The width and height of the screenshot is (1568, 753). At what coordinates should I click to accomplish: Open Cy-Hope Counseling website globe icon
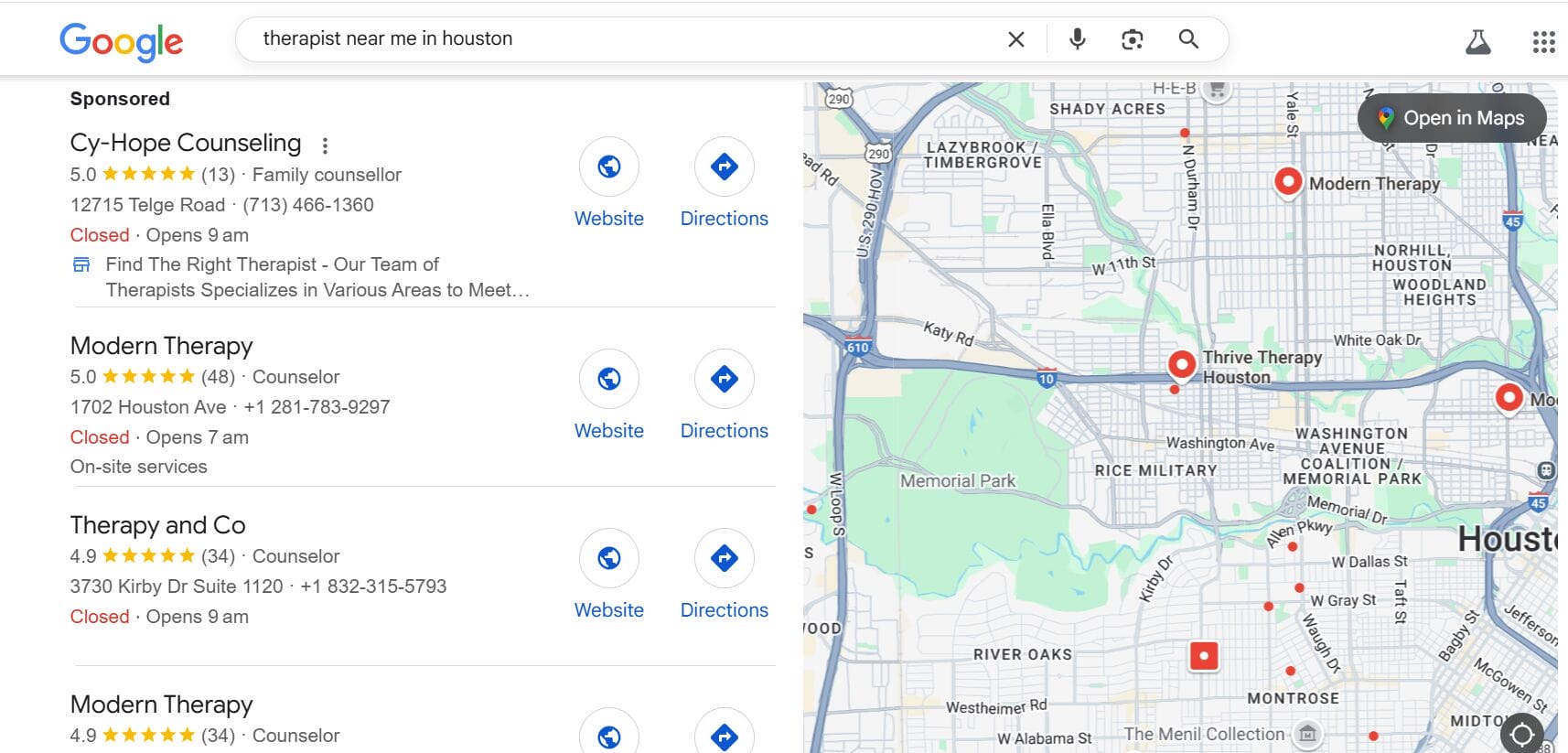(x=609, y=167)
